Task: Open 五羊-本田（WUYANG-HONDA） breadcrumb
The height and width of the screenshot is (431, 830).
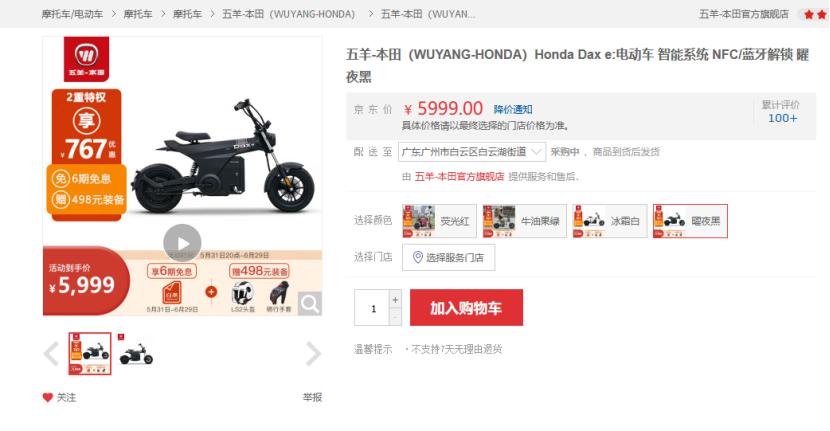Action: (x=288, y=14)
